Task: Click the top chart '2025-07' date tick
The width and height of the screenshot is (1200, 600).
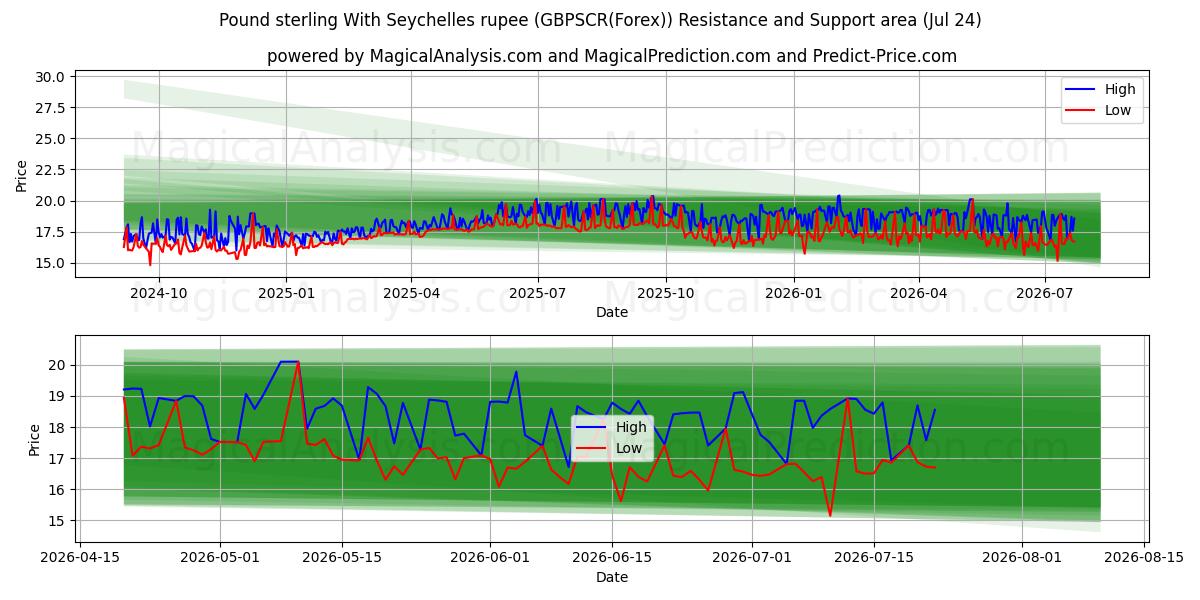Action: click(x=537, y=293)
